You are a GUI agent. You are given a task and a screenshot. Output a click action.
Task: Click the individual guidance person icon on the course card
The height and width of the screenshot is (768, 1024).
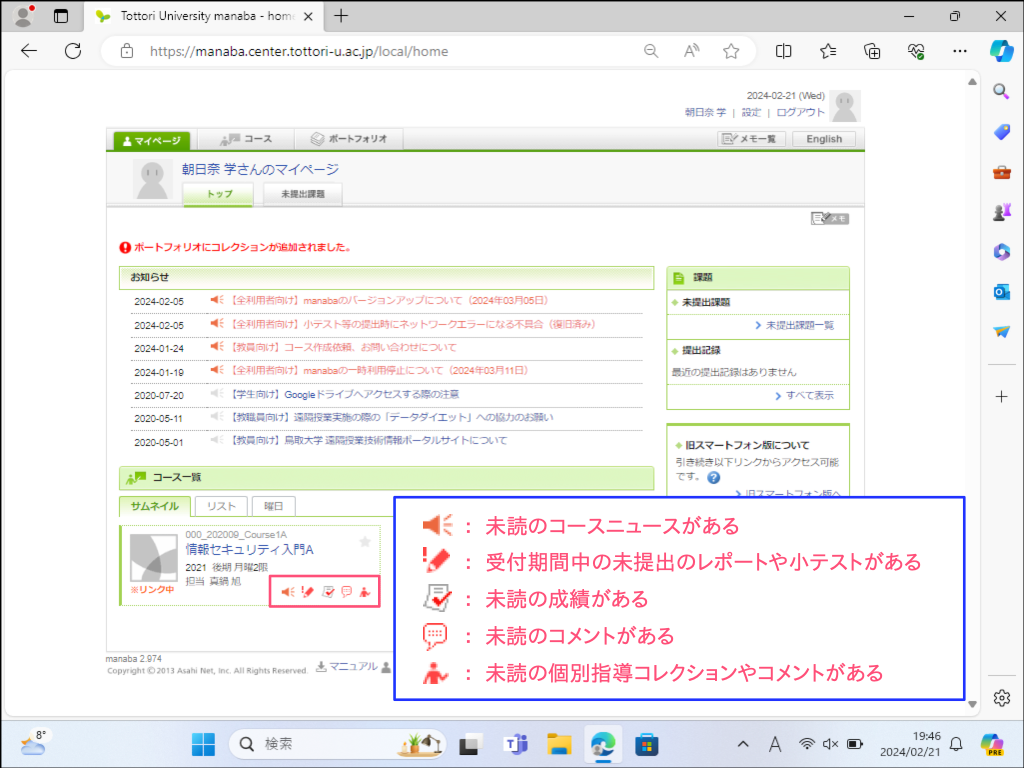point(365,592)
